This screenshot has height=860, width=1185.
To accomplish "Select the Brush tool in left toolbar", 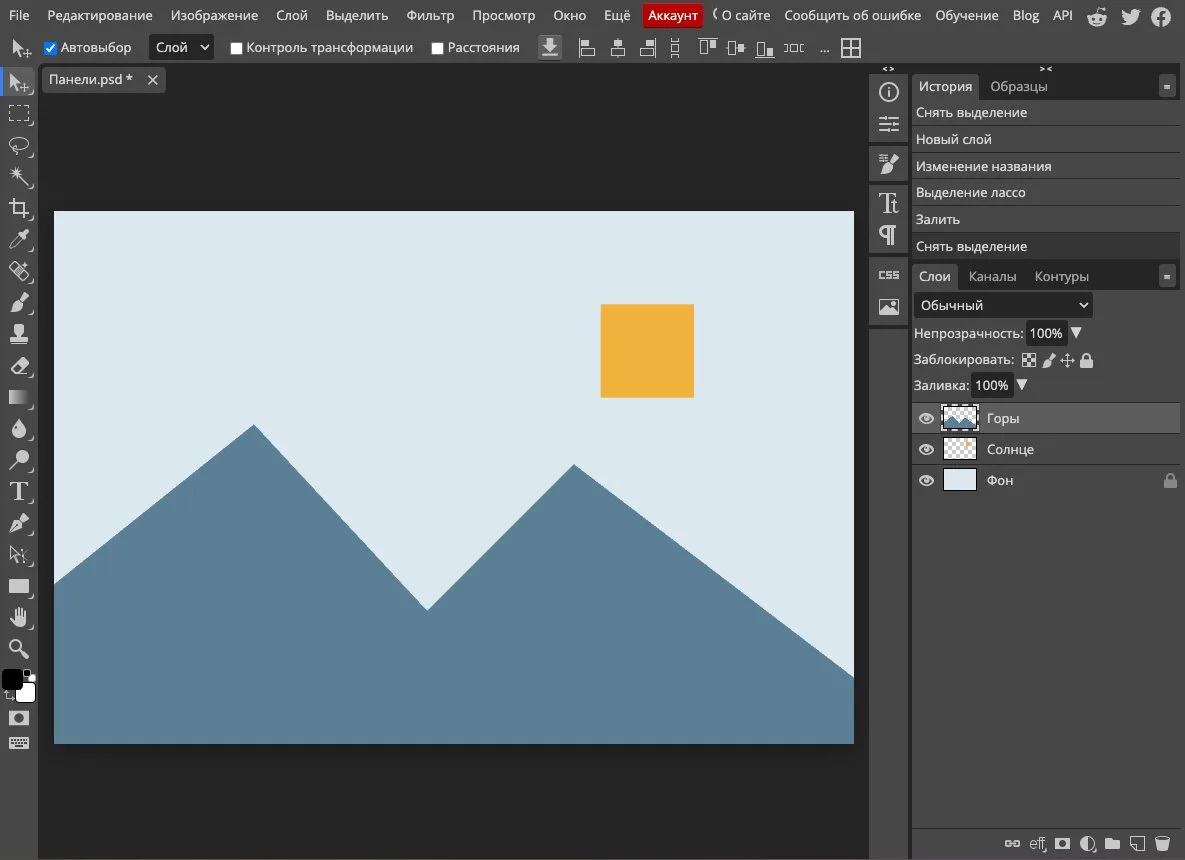I will tap(19, 302).
